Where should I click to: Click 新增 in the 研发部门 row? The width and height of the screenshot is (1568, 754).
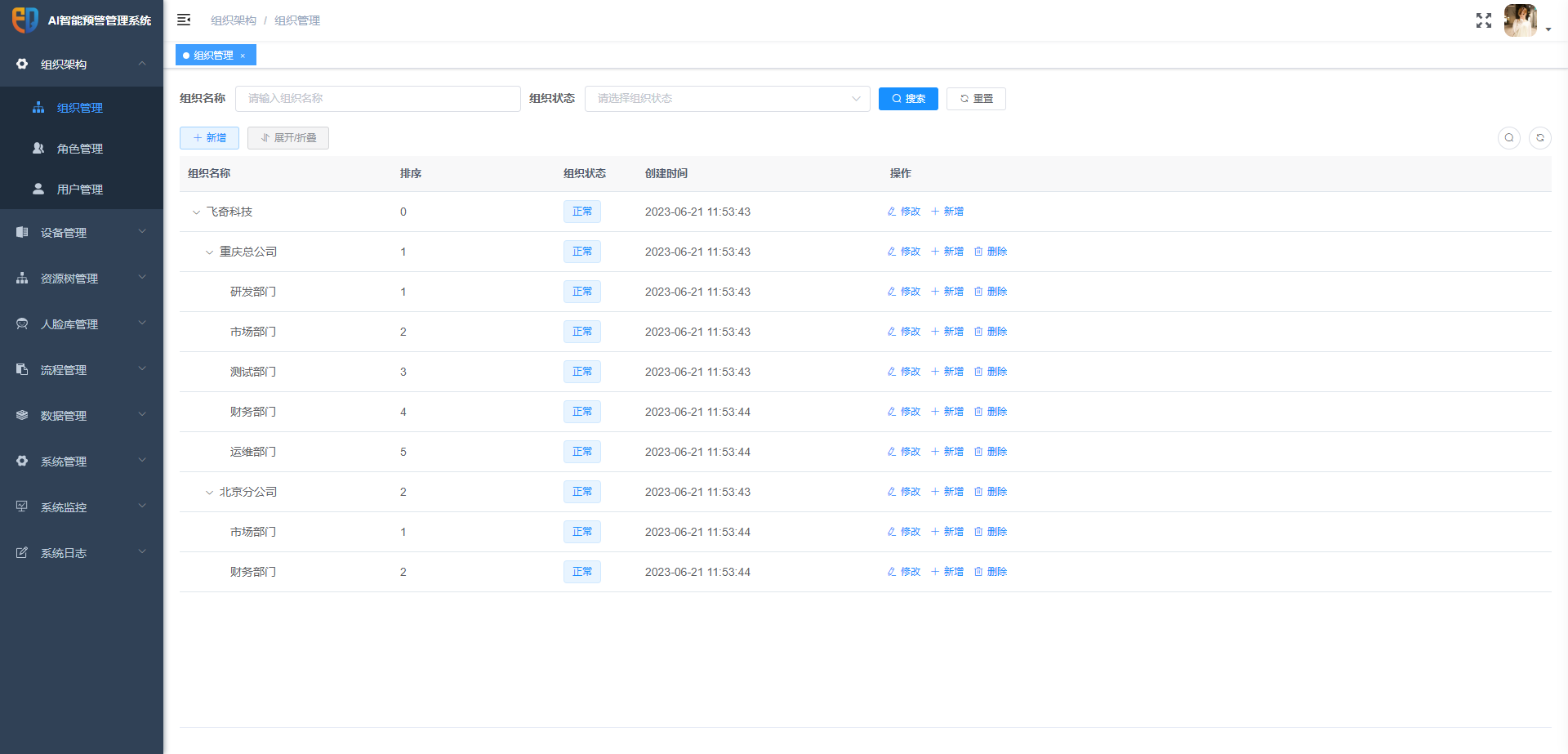tap(947, 292)
